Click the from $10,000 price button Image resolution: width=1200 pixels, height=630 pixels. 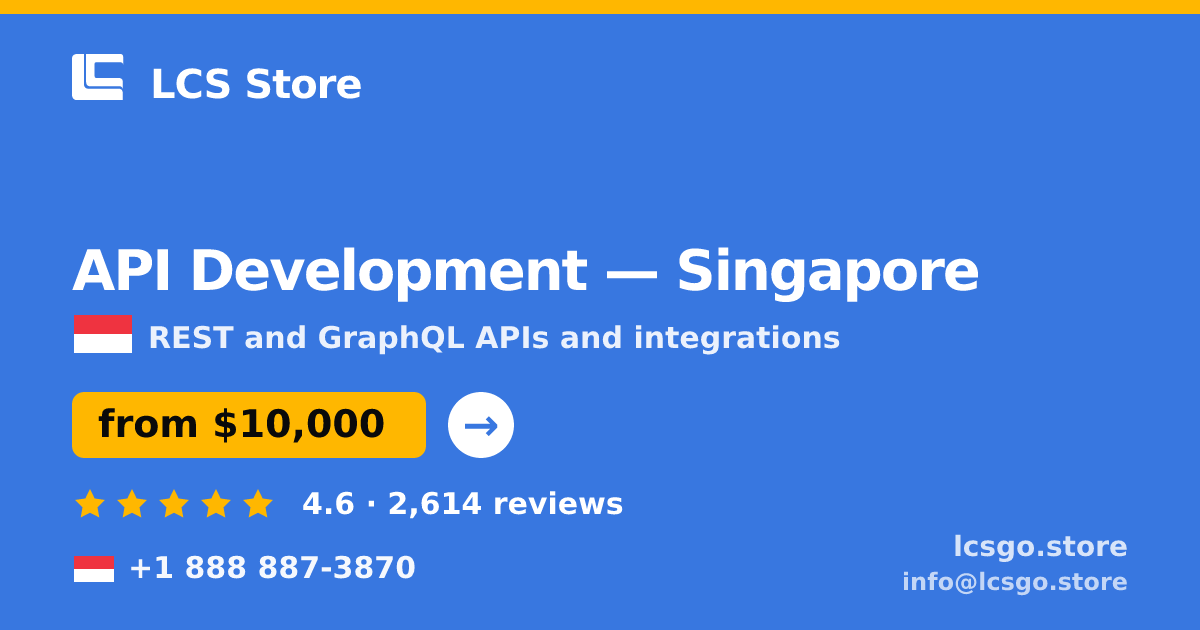[x=249, y=425]
